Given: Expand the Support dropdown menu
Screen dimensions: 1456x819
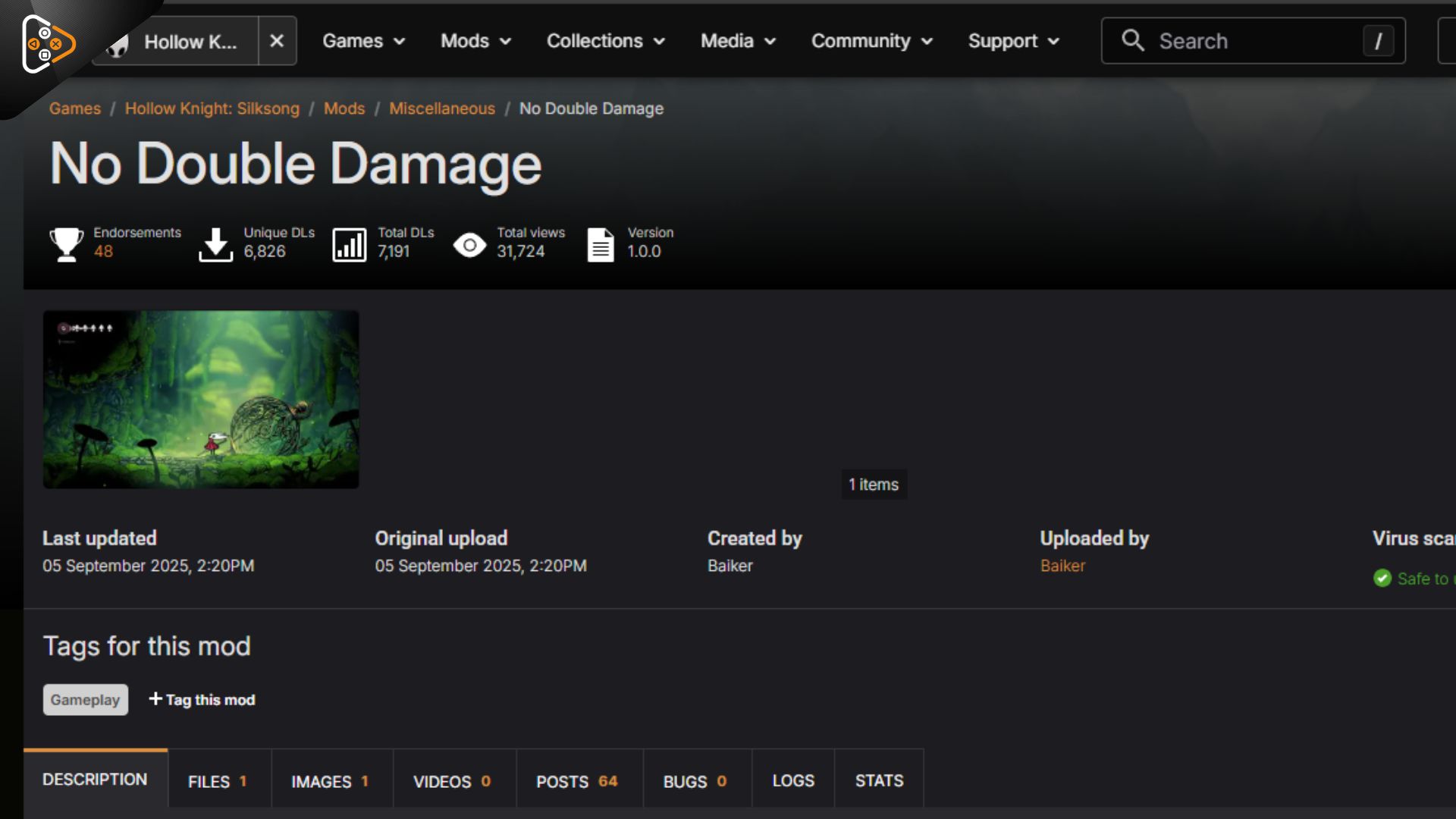Looking at the screenshot, I should [x=1014, y=41].
